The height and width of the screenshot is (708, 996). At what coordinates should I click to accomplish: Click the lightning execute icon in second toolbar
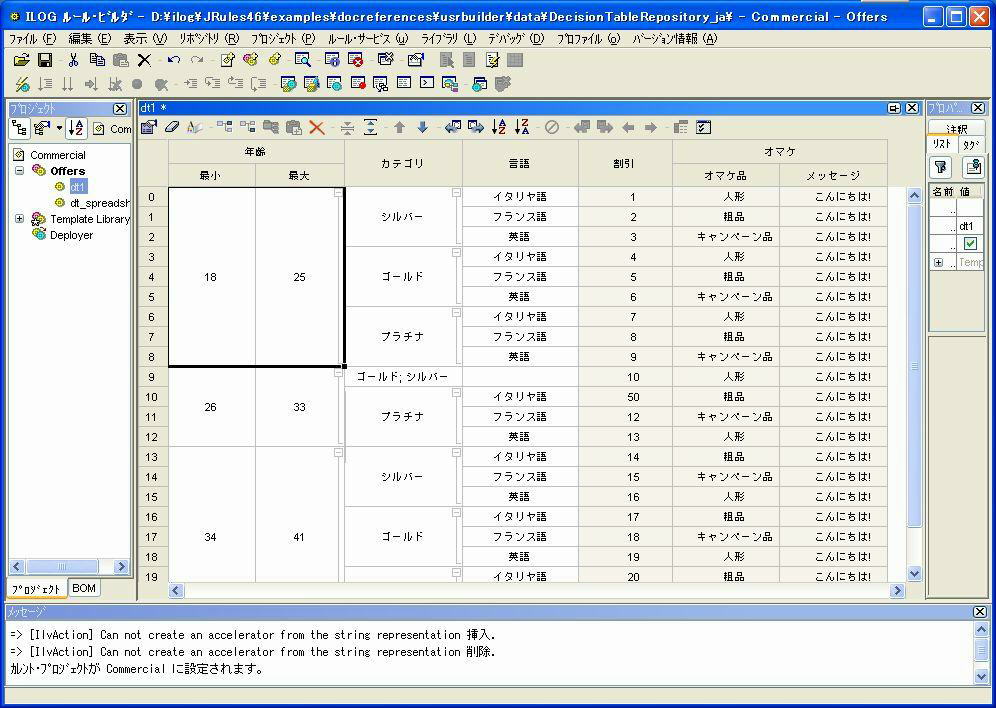coord(22,84)
